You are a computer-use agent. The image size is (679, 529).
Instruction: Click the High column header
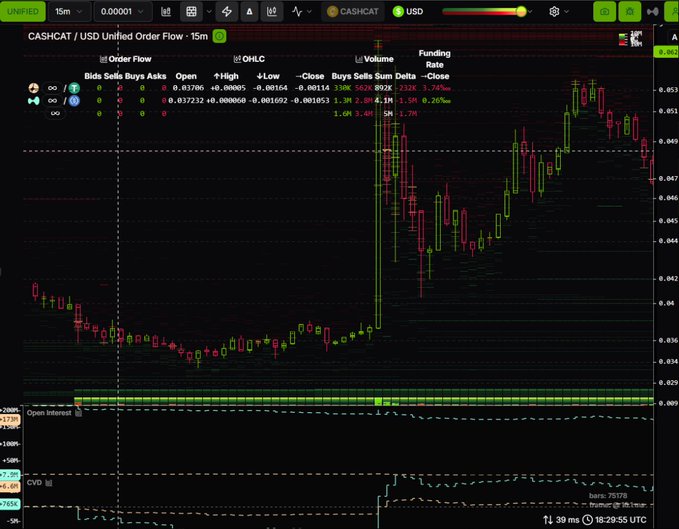(x=226, y=76)
